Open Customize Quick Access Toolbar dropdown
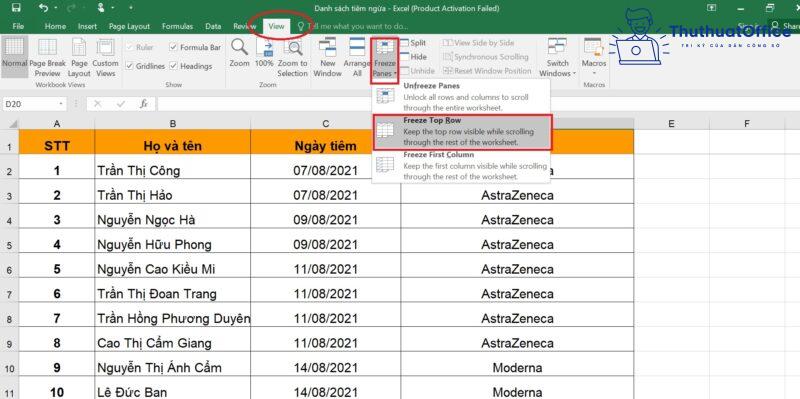Screen dimensions: 800x399 [x=131, y=8]
